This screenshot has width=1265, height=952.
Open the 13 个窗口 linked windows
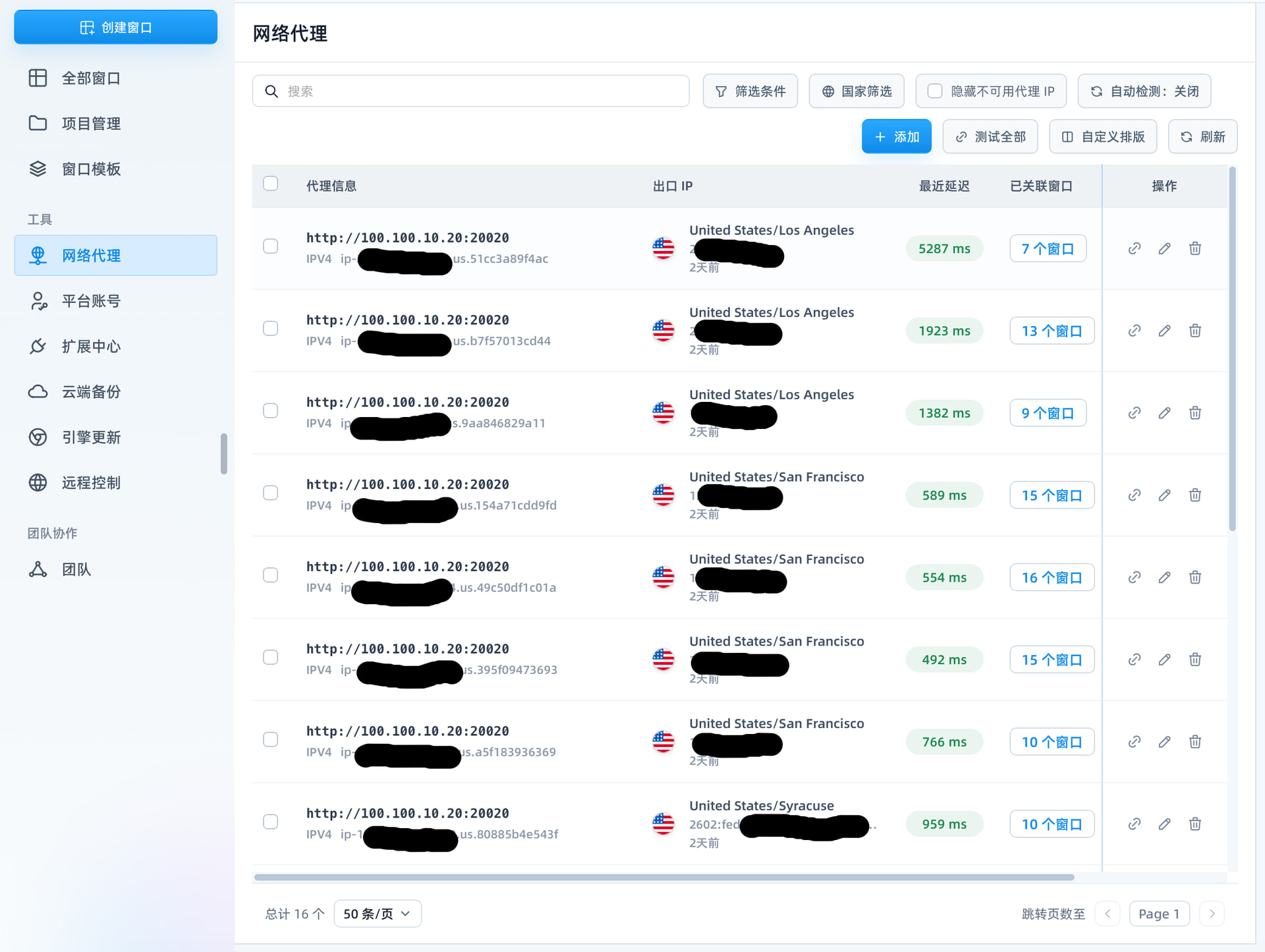pyautogui.click(x=1052, y=331)
